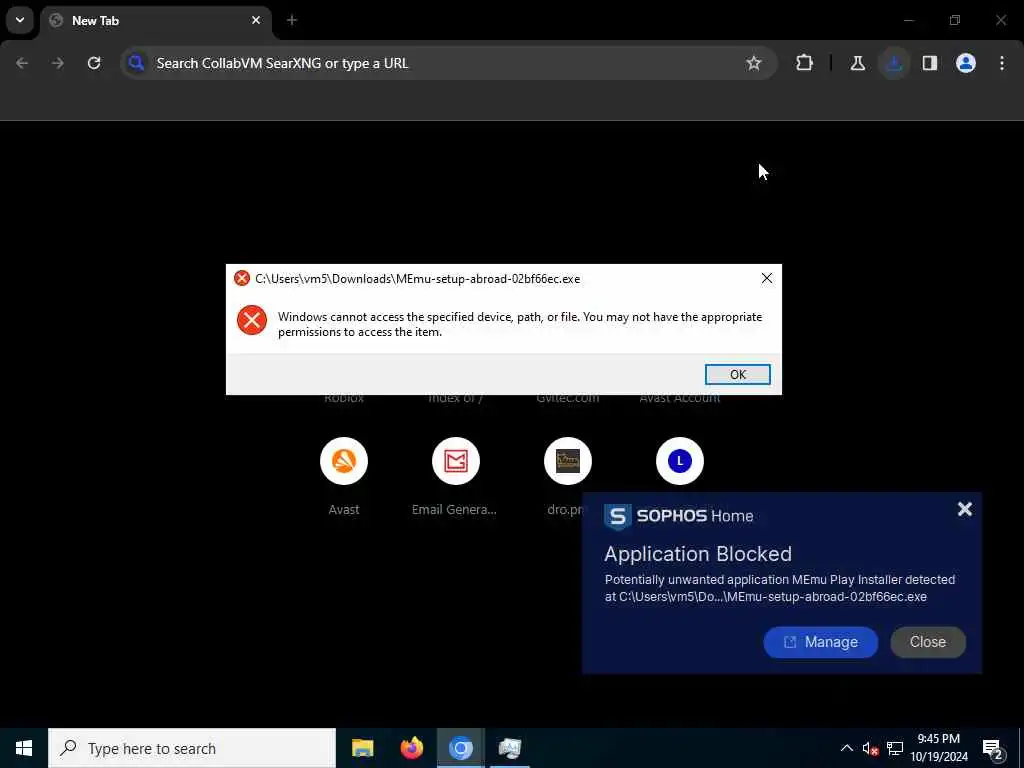This screenshot has width=1024, height=768.
Task: Show the Chrome downloads icon
Action: click(x=894, y=63)
